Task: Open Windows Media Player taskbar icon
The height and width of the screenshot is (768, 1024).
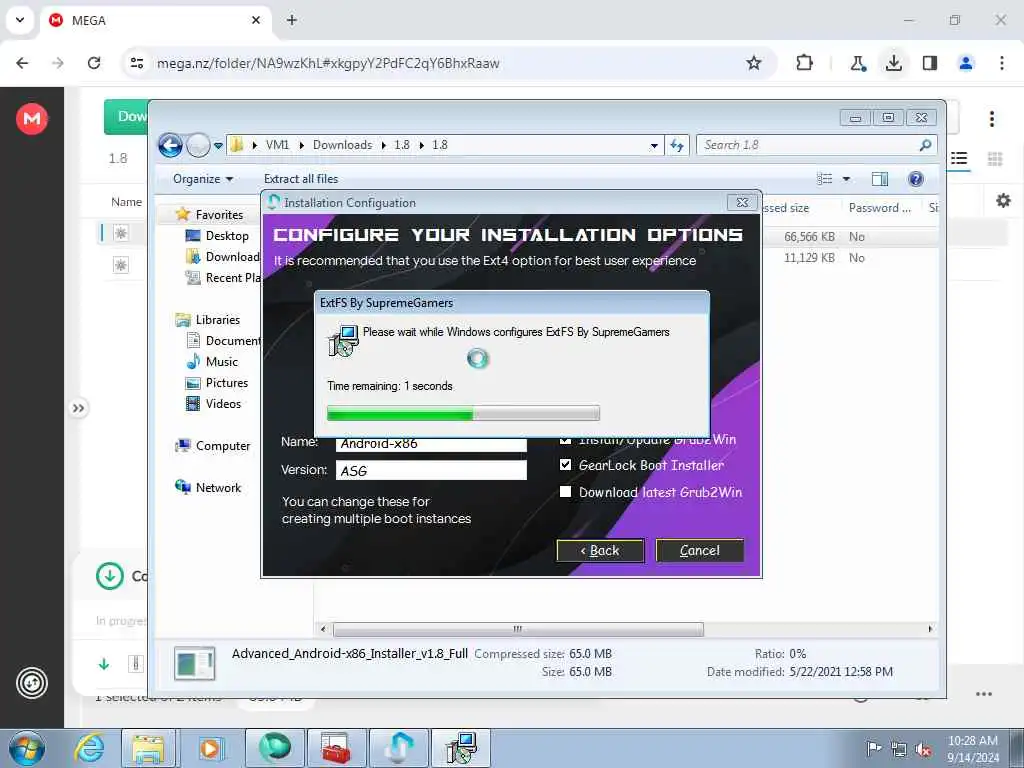Action: point(210,748)
